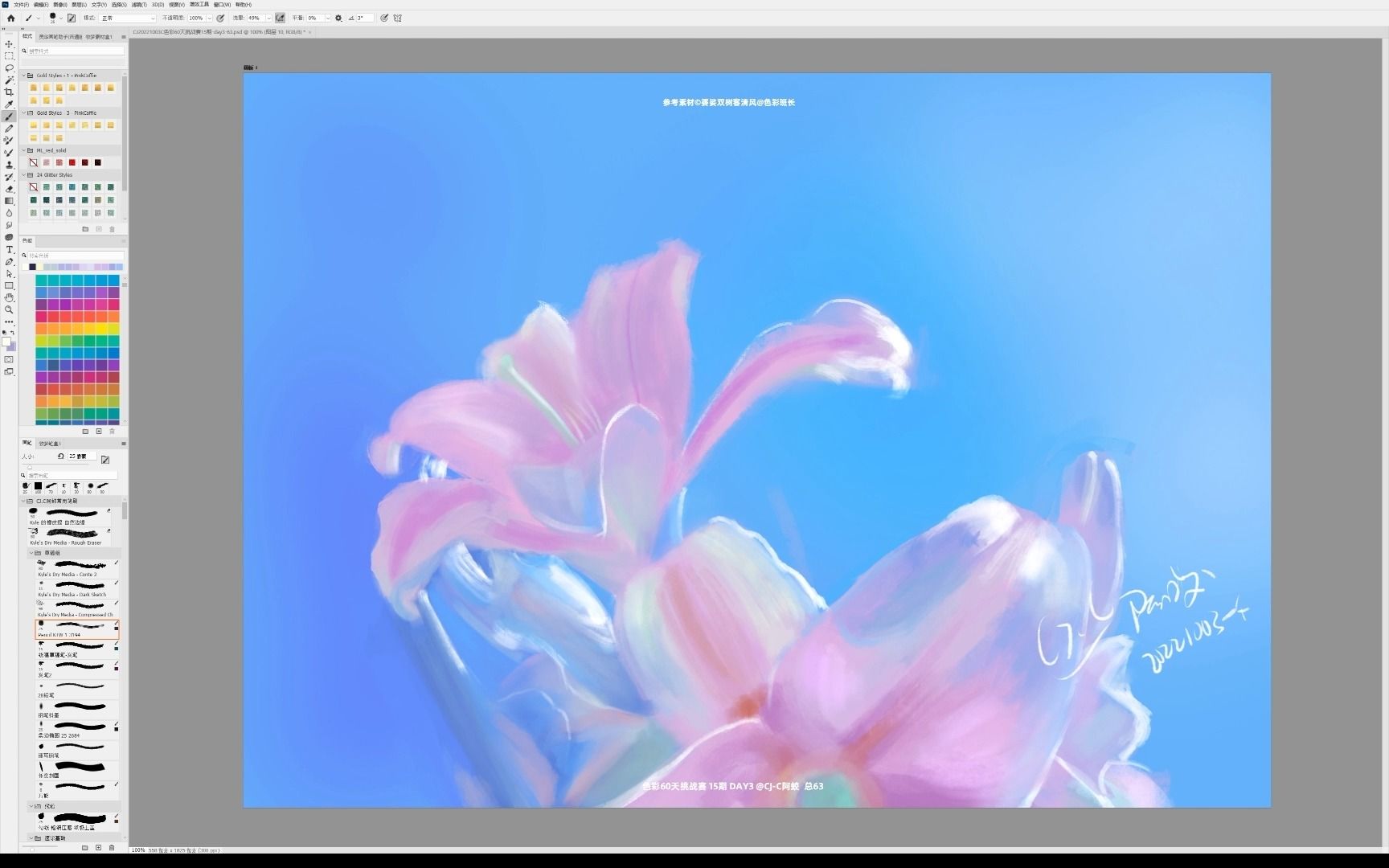Open the Window menu

(222, 5)
